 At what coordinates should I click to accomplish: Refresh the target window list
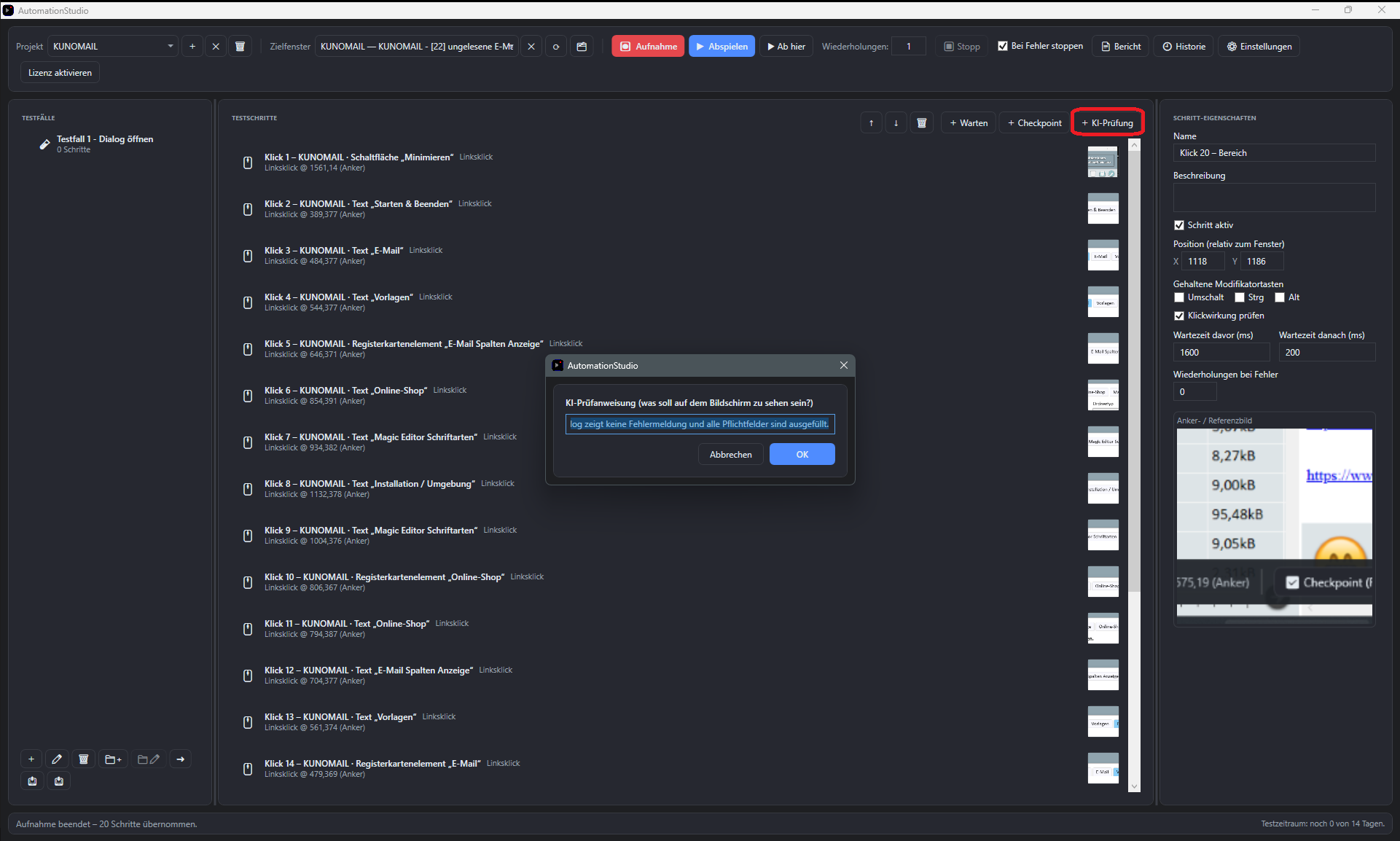[556, 47]
